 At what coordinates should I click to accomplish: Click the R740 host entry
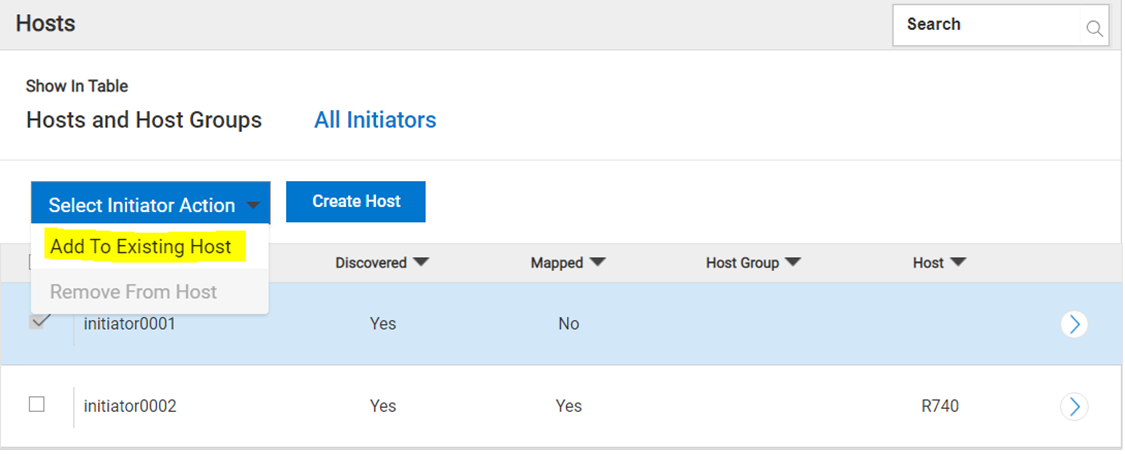coord(940,406)
